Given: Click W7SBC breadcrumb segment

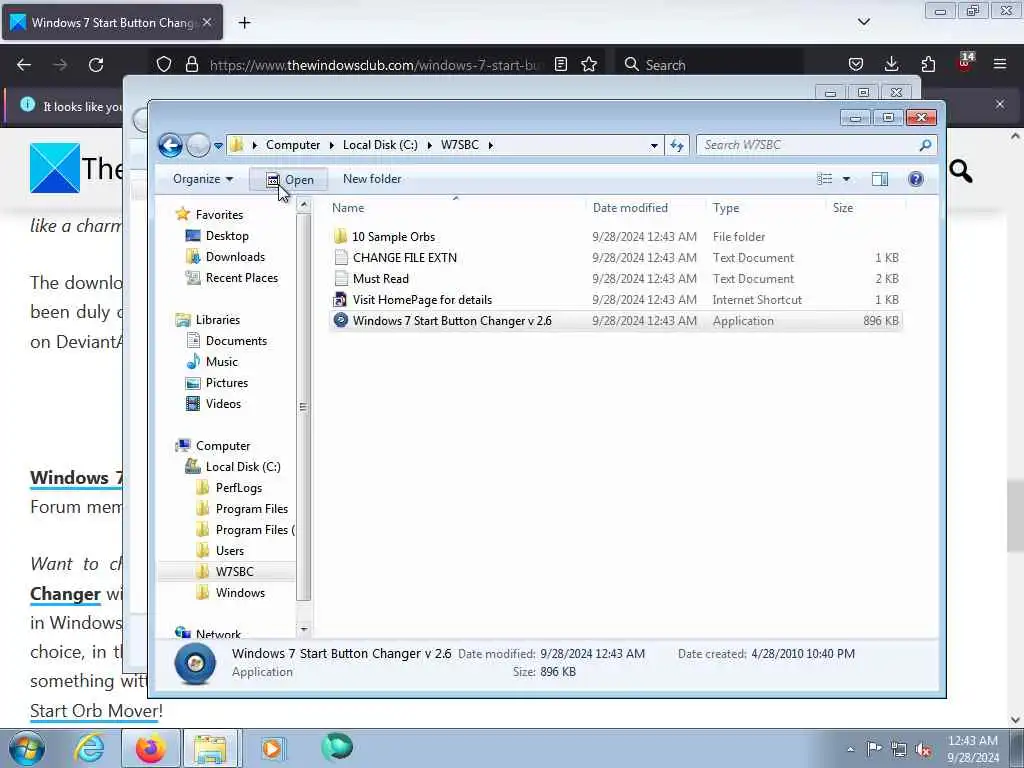Looking at the screenshot, I should coord(460,145).
